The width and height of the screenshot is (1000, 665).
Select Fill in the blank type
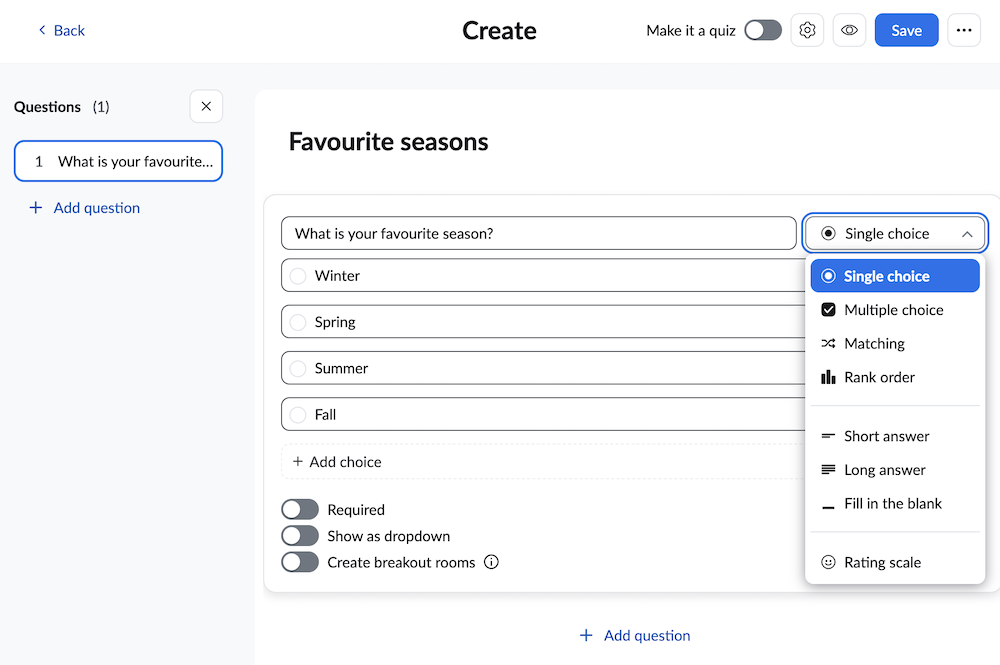pyautogui.click(x=892, y=504)
